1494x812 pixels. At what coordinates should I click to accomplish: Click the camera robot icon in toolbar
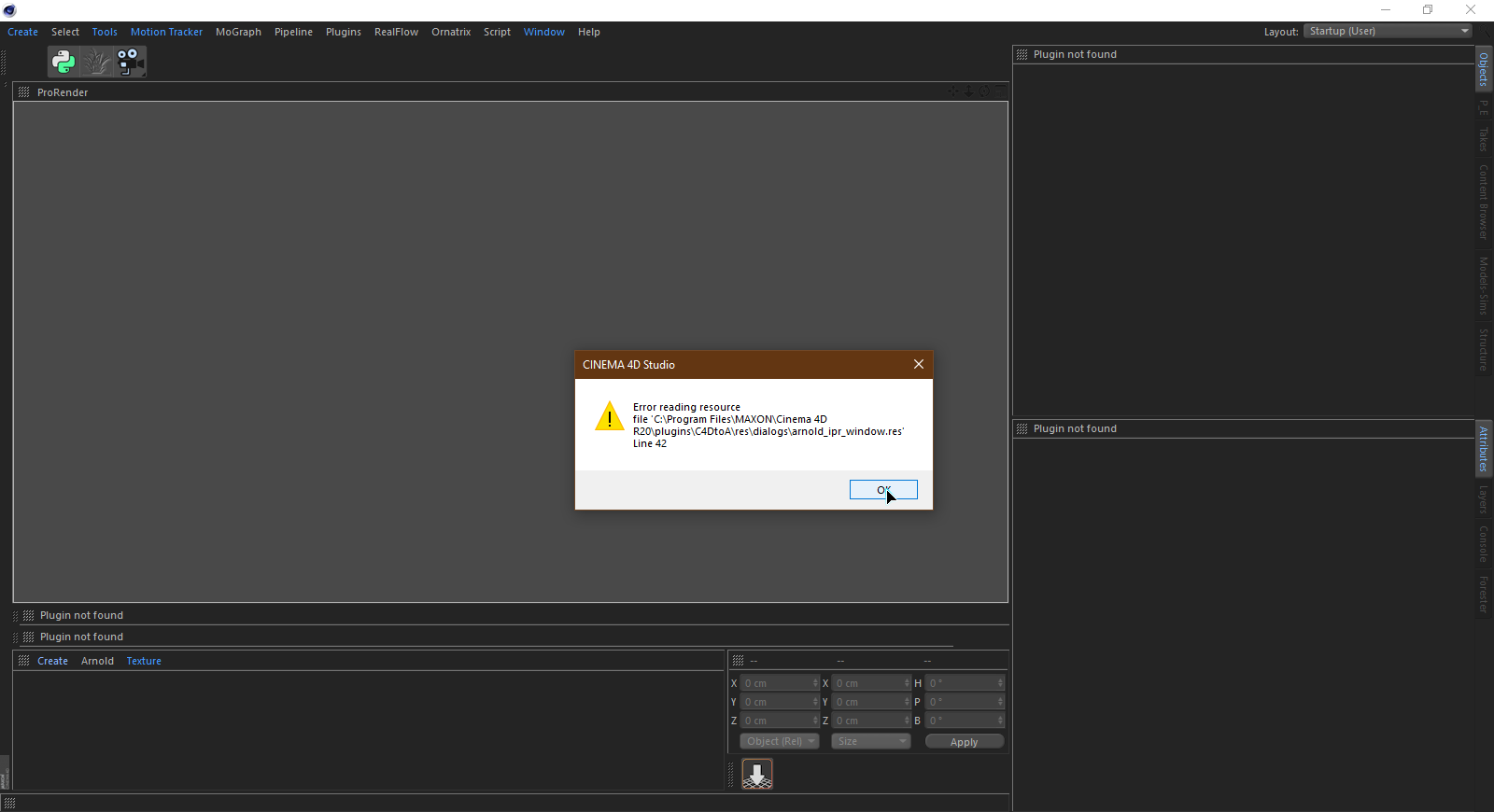point(129,62)
